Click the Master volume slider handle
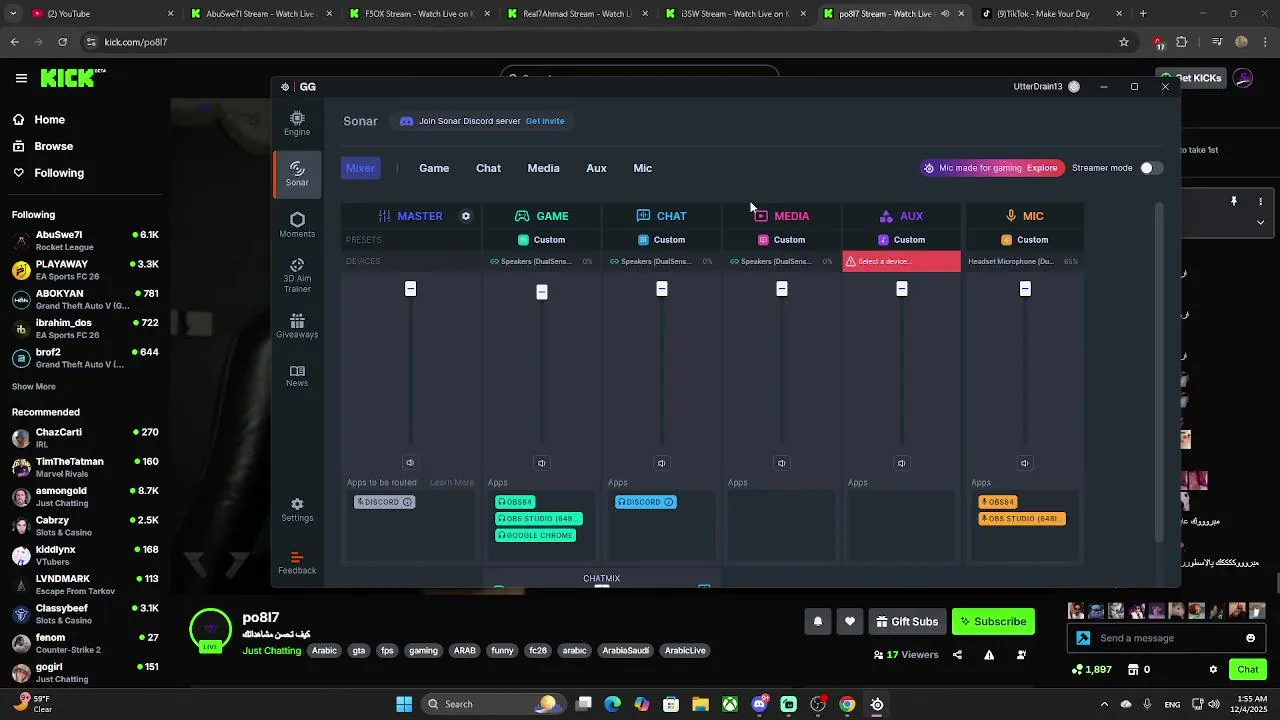 click(x=410, y=289)
